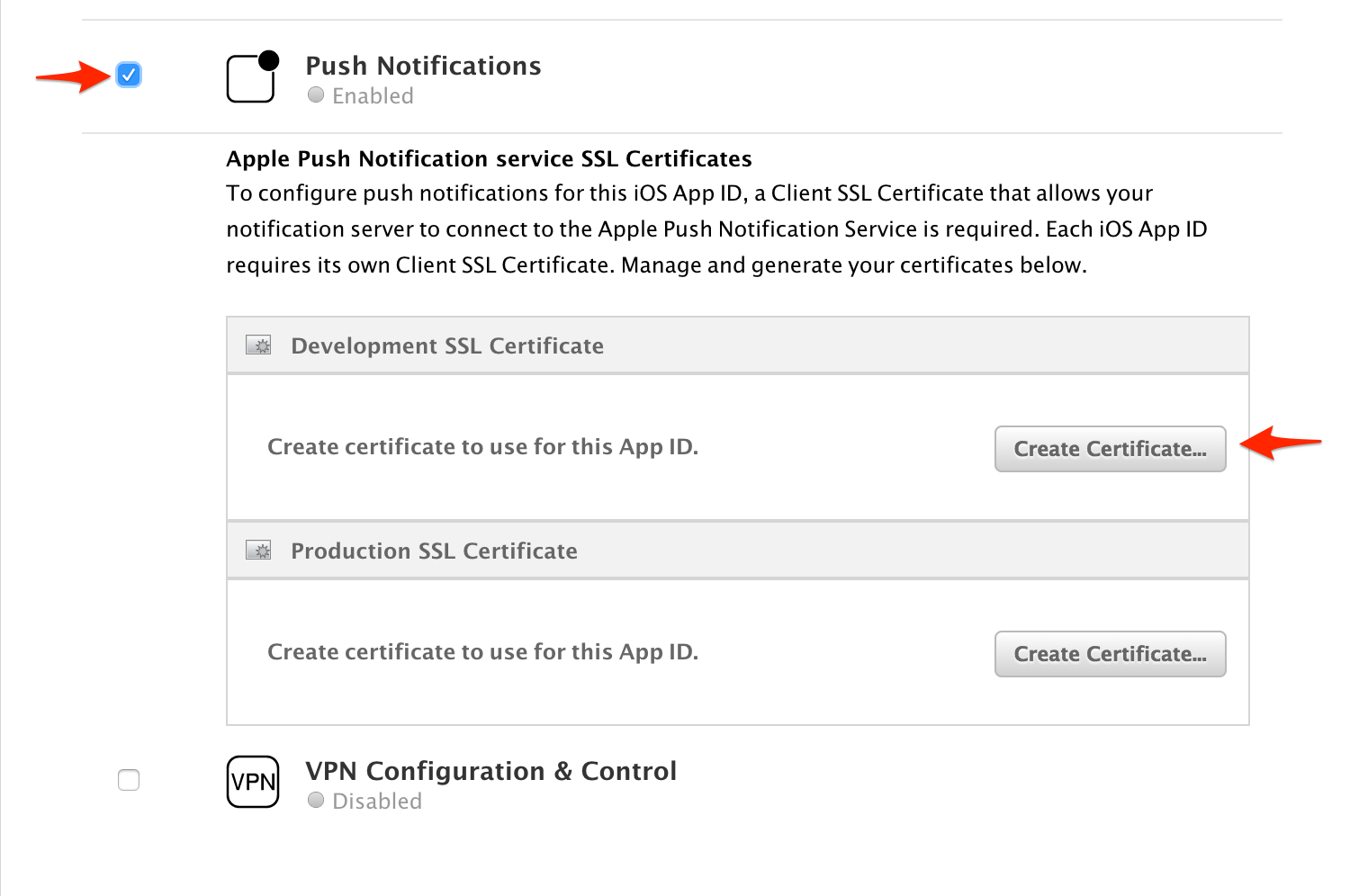
Task: Click the Apple Push Notification service SSL Certificates heading
Action: point(489,159)
